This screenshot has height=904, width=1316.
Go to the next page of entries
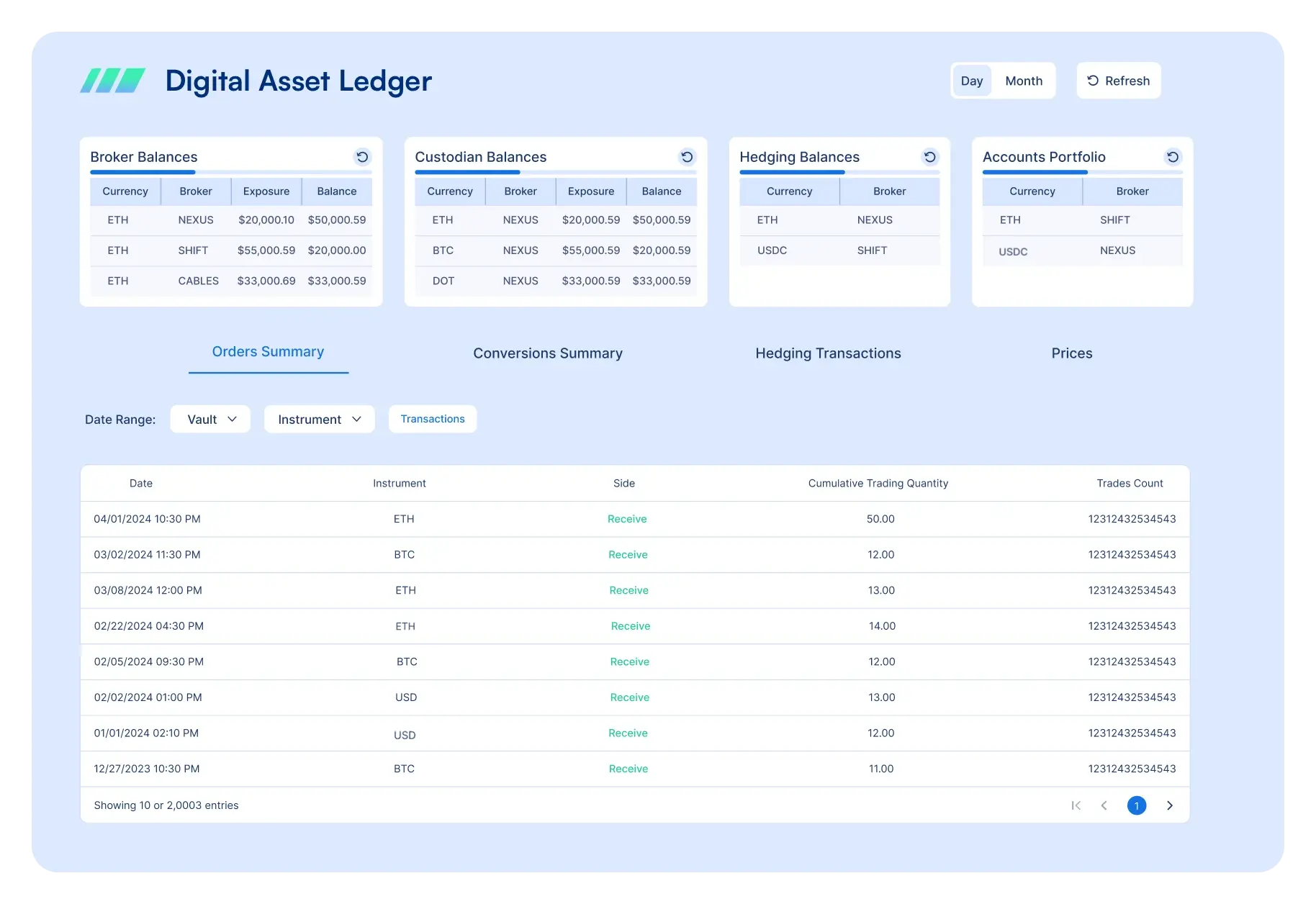tap(1169, 805)
